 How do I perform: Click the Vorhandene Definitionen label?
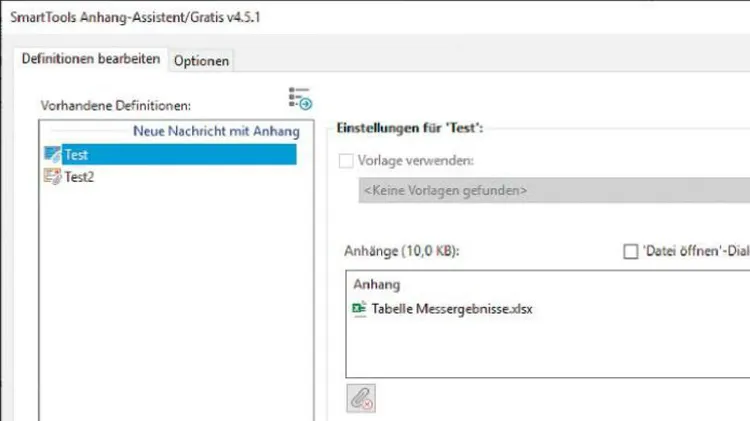(x=115, y=106)
